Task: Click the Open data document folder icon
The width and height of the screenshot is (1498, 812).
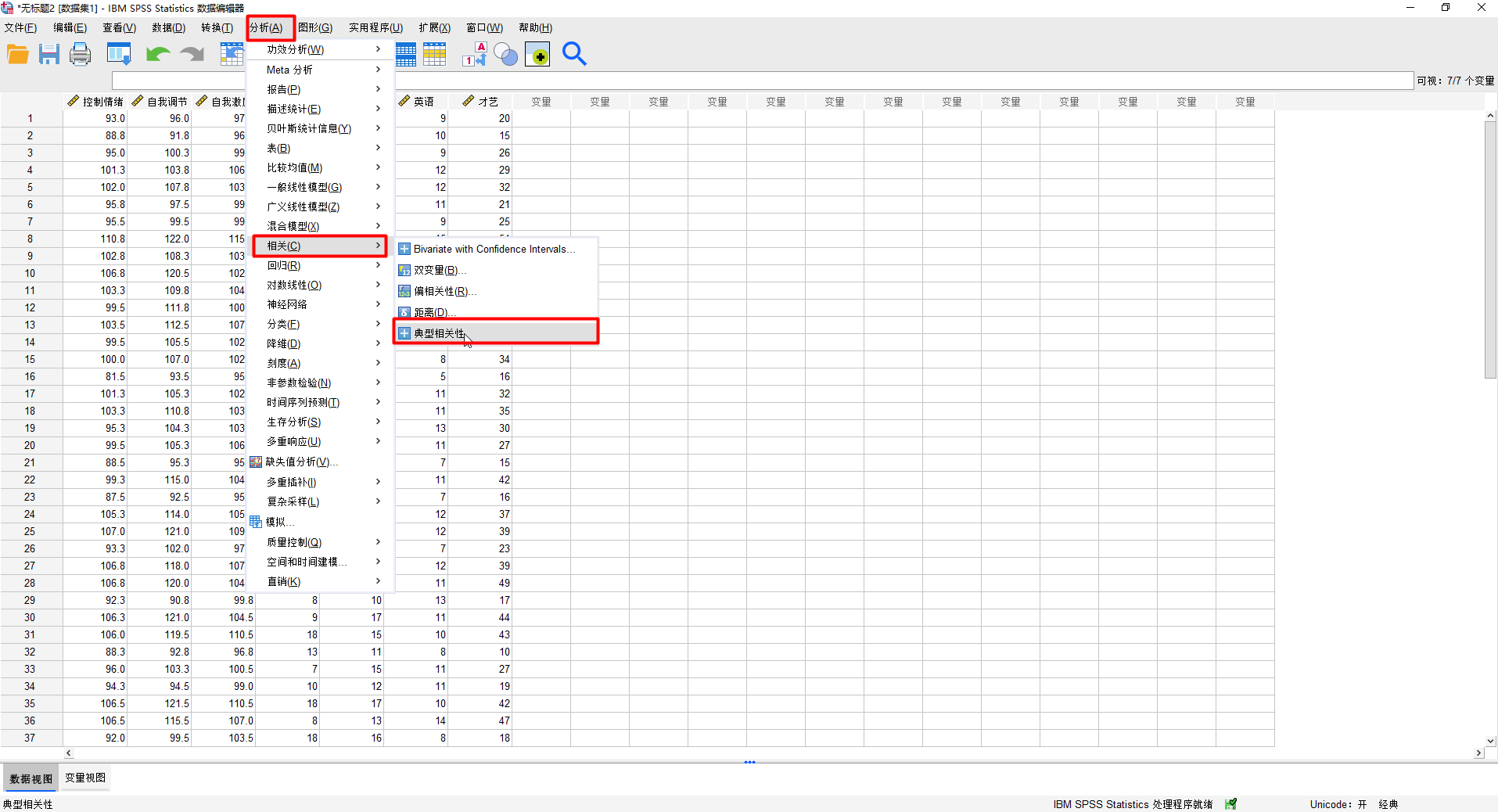Action: point(18,54)
